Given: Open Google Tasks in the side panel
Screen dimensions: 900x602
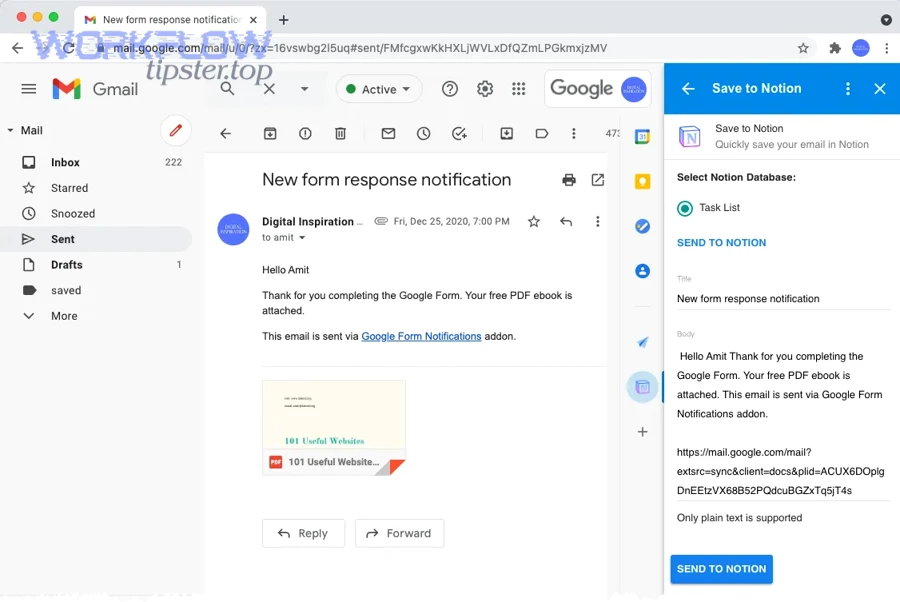Looking at the screenshot, I should (x=642, y=226).
